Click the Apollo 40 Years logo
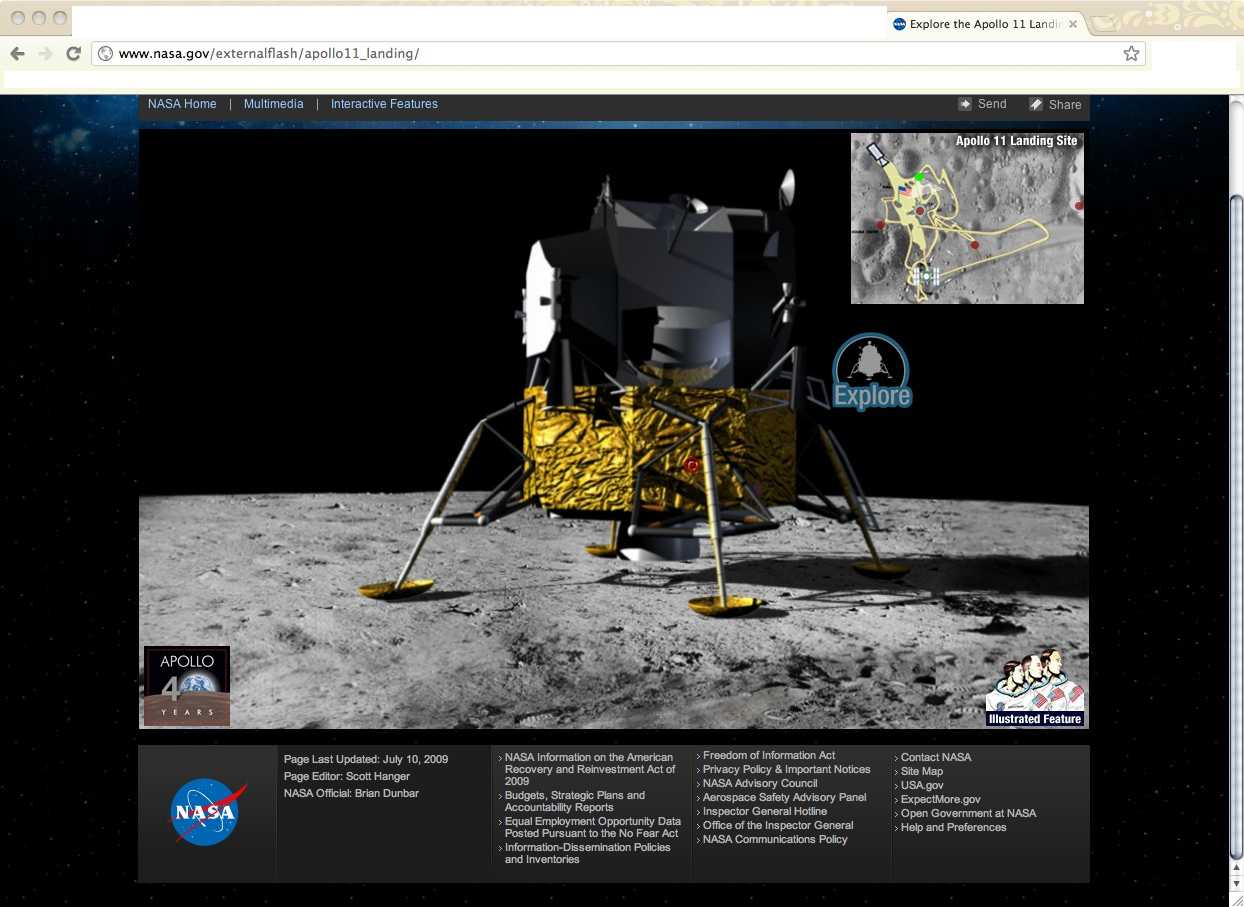Viewport: 1244px width, 907px height. (187, 685)
